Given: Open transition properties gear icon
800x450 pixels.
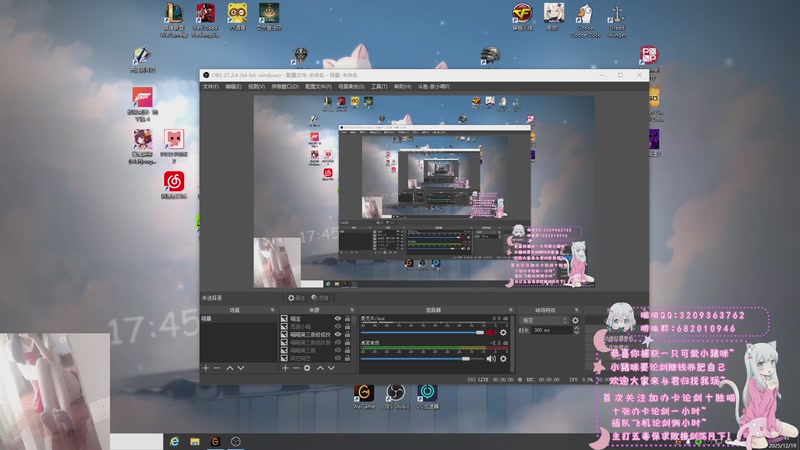Looking at the screenshot, I should click(x=576, y=320).
